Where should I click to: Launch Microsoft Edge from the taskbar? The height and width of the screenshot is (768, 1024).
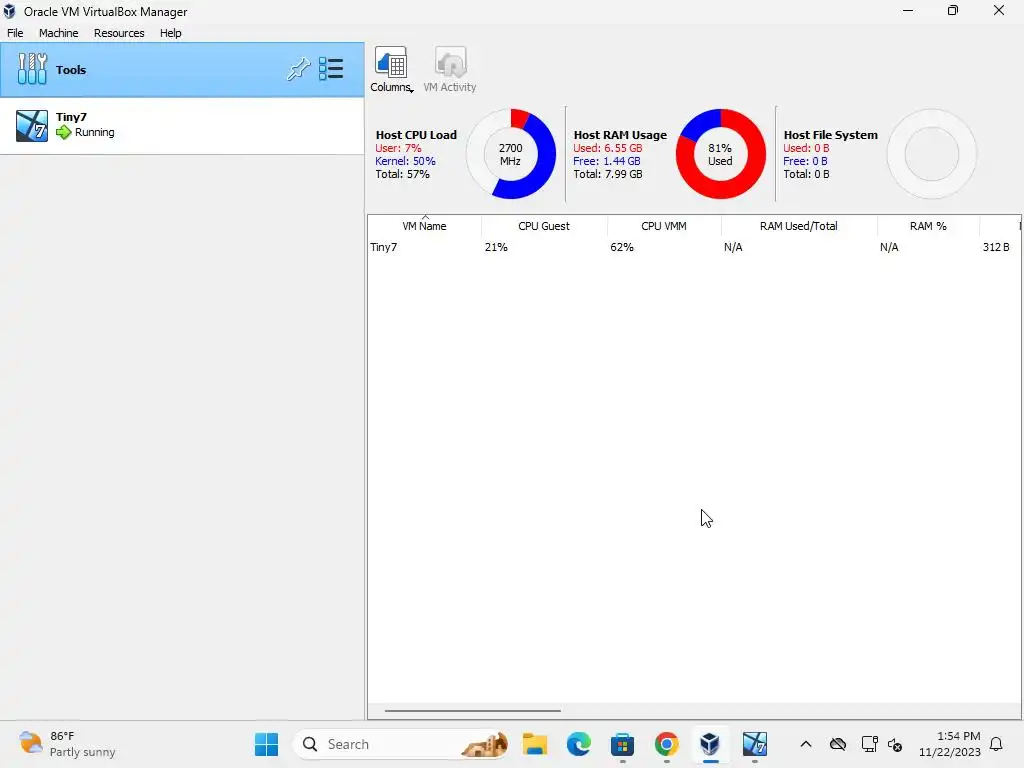click(579, 744)
